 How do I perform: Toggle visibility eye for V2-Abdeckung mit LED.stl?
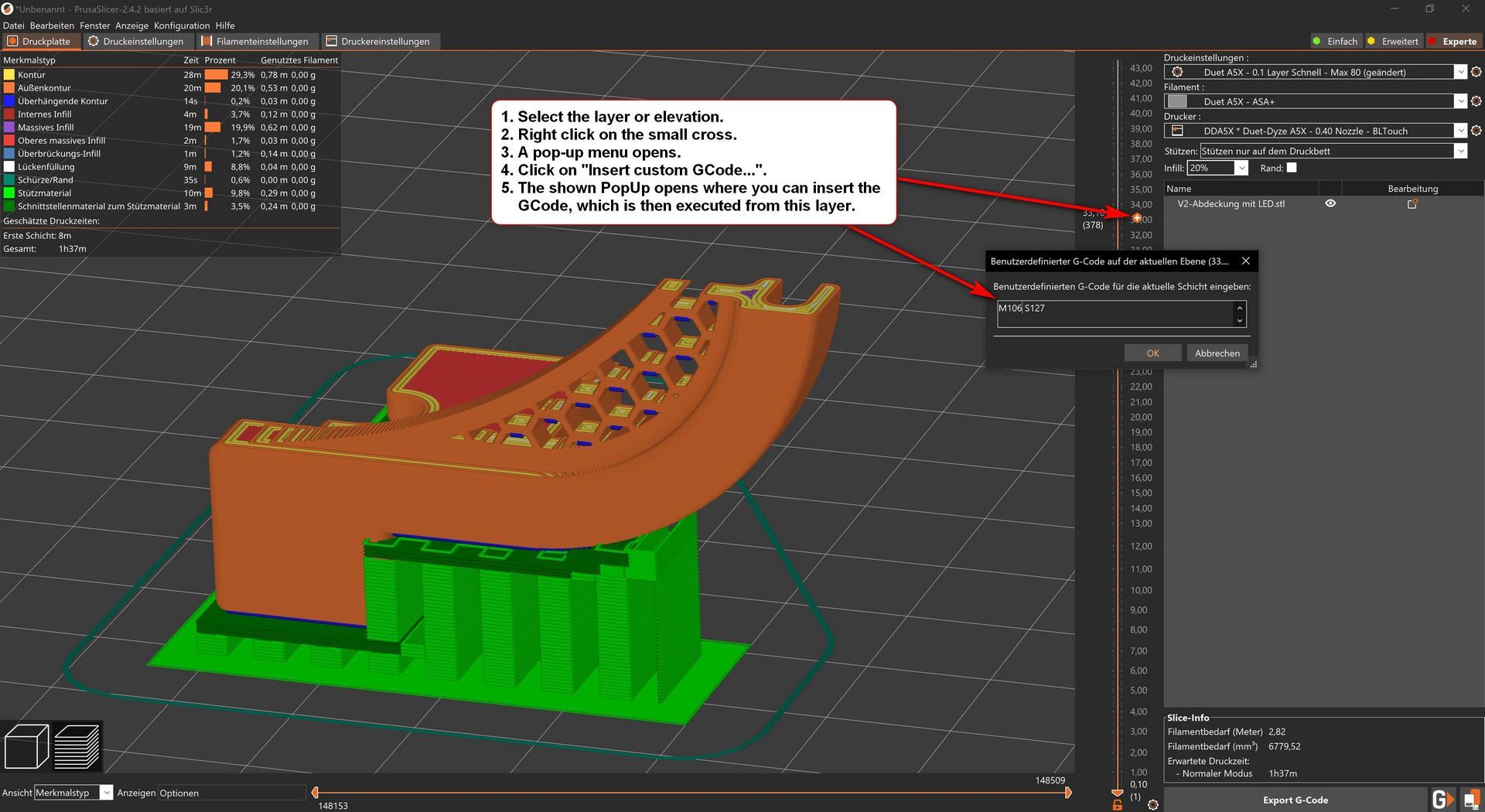(1330, 204)
